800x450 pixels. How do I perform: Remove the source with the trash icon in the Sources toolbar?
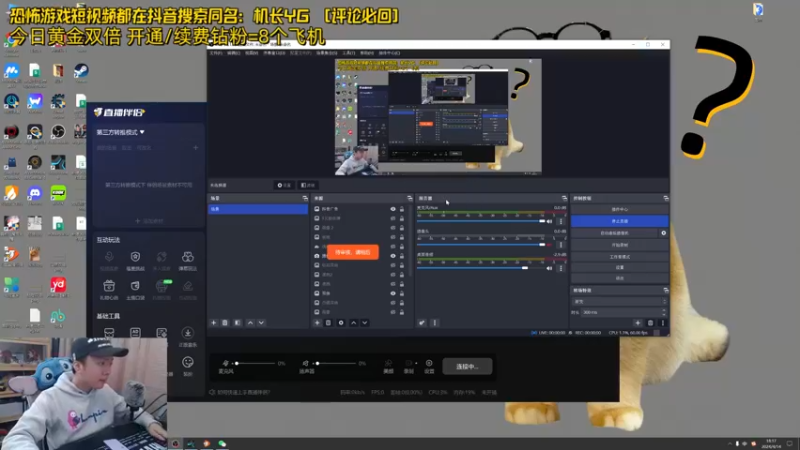click(329, 322)
